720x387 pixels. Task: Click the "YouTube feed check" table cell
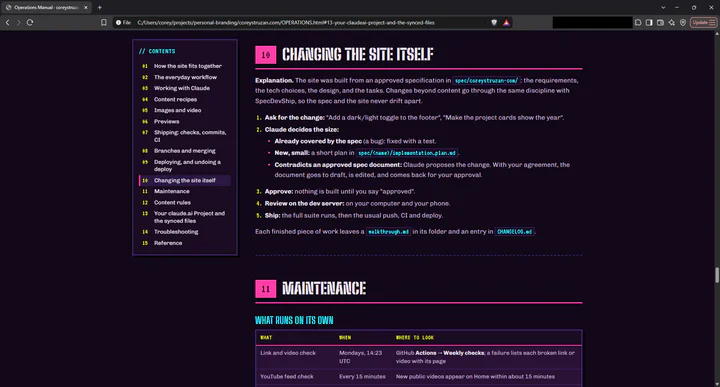tap(287, 376)
